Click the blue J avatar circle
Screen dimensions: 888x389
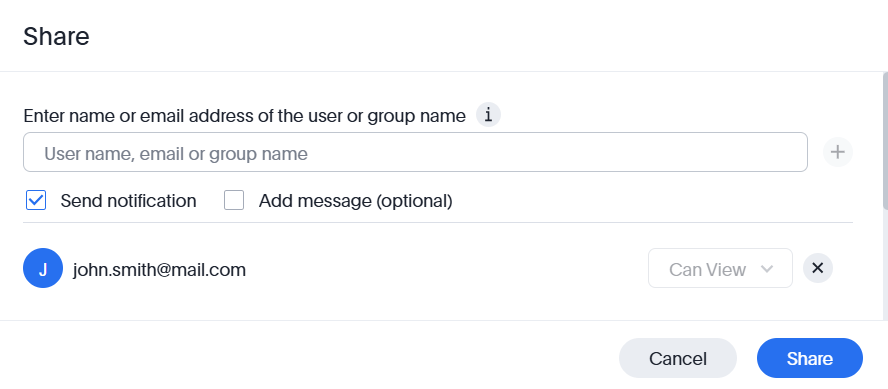point(43,268)
